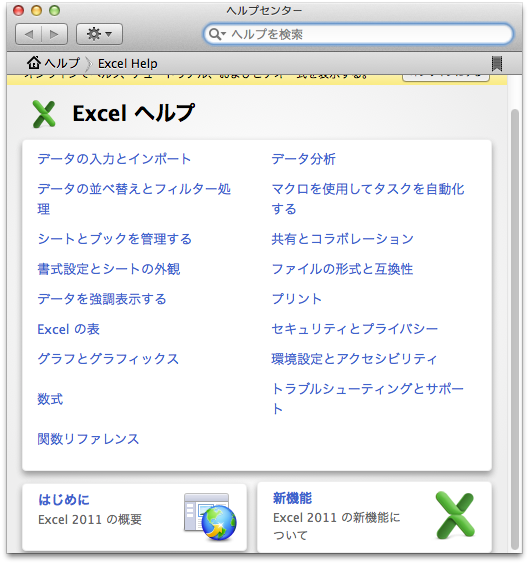The height and width of the screenshot is (564, 529).
Task: Open the gear action menu
Action: click(x=99, y=34)
